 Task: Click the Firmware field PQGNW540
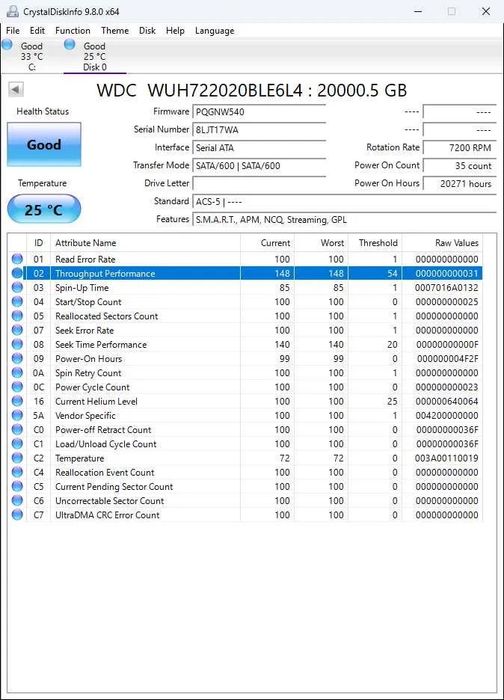pyautogui.click(x=259, y=112)
